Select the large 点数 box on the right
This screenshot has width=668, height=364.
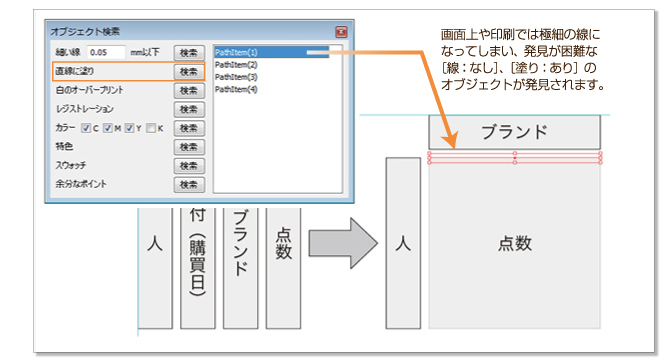pyautogui.click(x=515, y=246)
